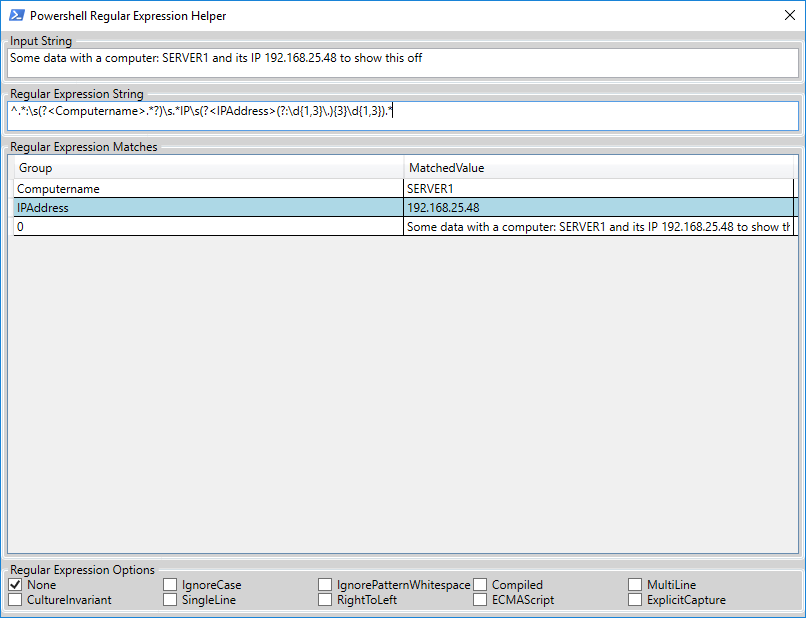Click the Regular Expression String field
The image size is (806, 618).
point(403,115)
